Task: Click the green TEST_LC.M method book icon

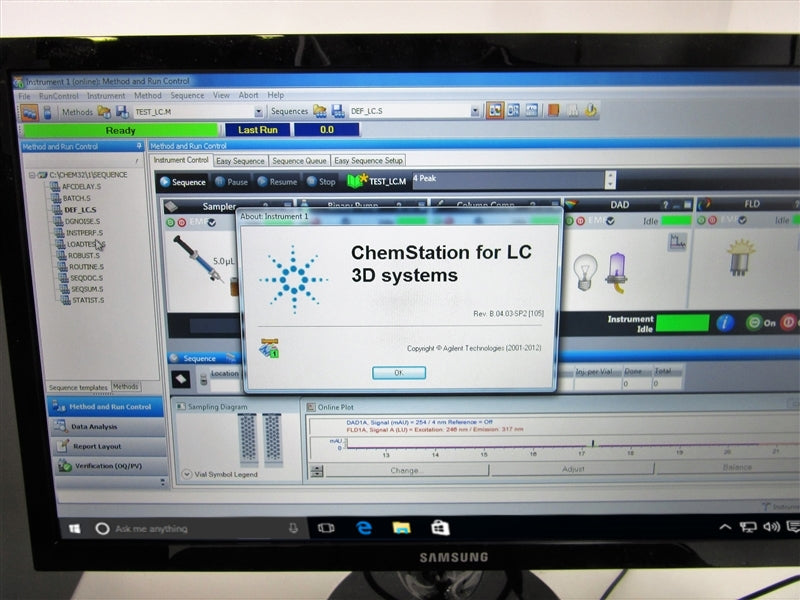Action: click(x=357, y=181)
